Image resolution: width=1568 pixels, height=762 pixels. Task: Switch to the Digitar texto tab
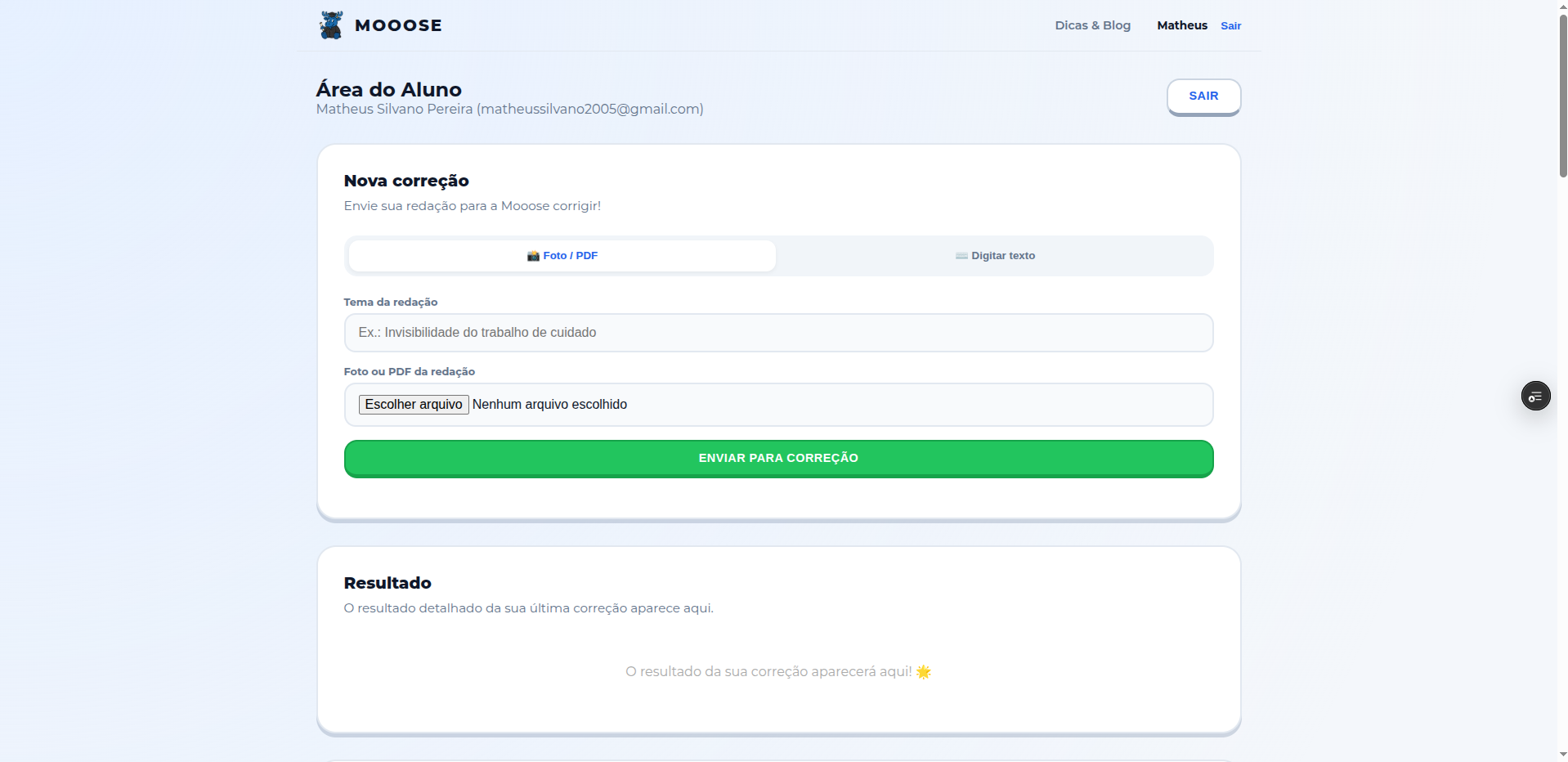[995, 256]
